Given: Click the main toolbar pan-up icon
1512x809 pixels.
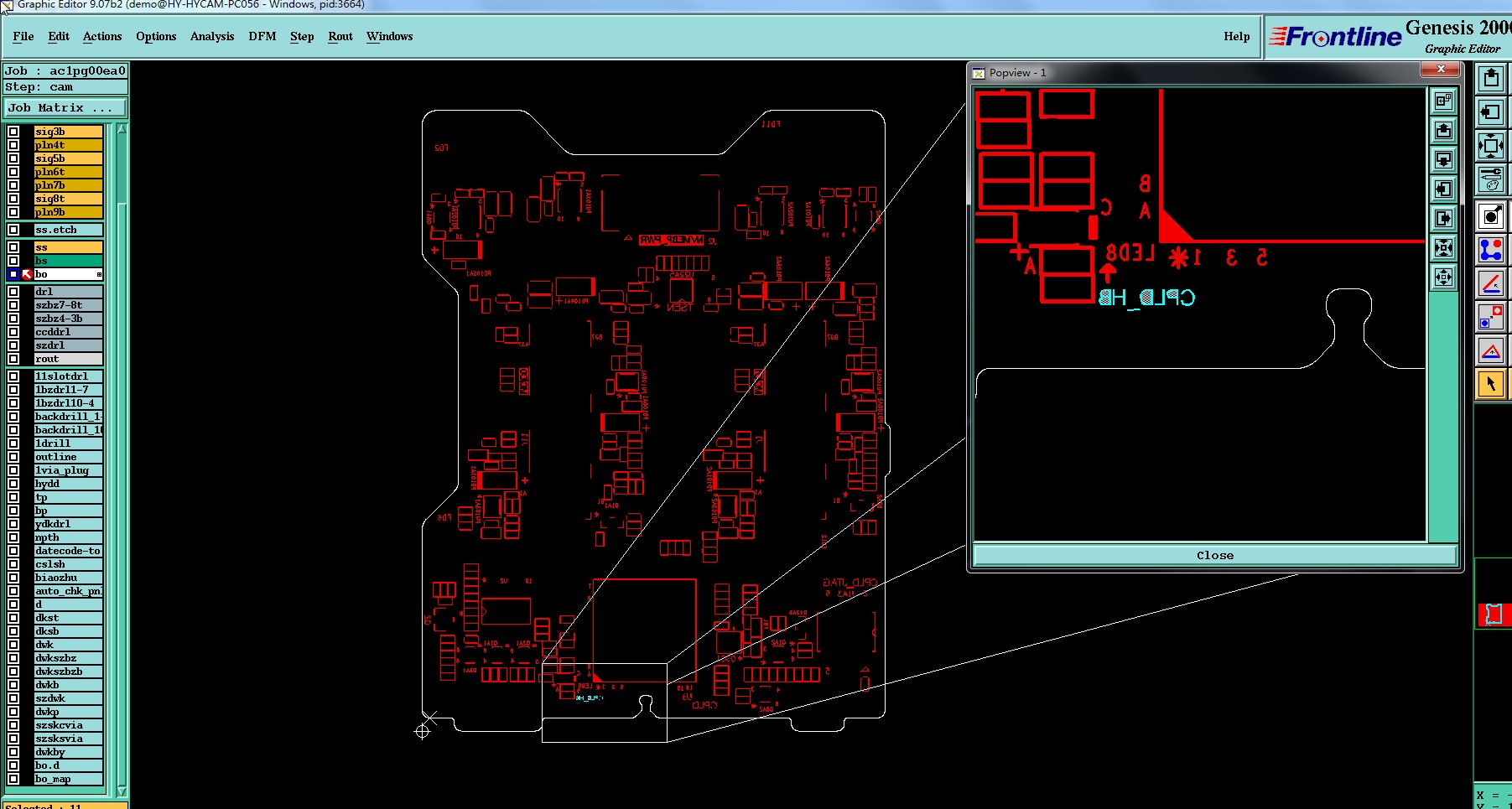Looking at the screenshot, I should (1491, 79).
